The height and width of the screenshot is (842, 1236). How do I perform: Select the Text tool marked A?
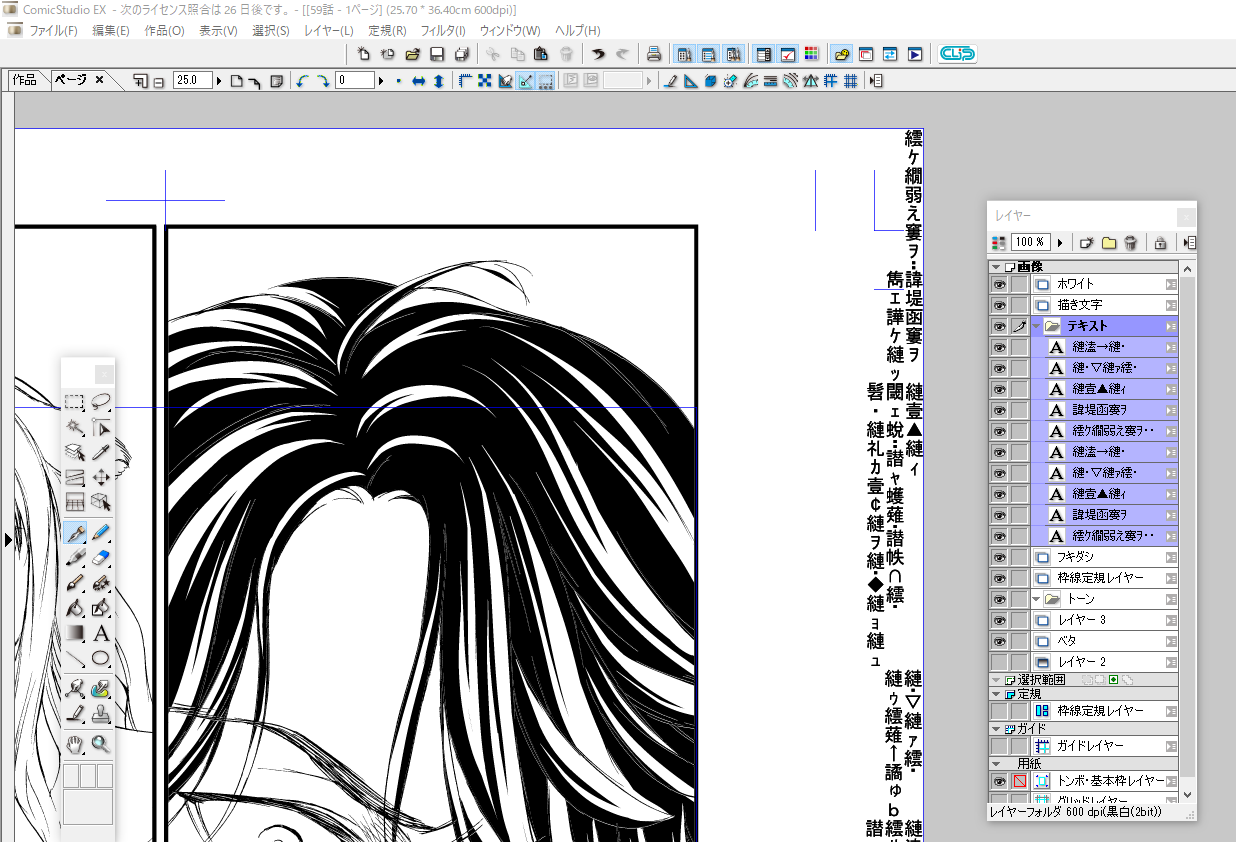tap(100, 634)
